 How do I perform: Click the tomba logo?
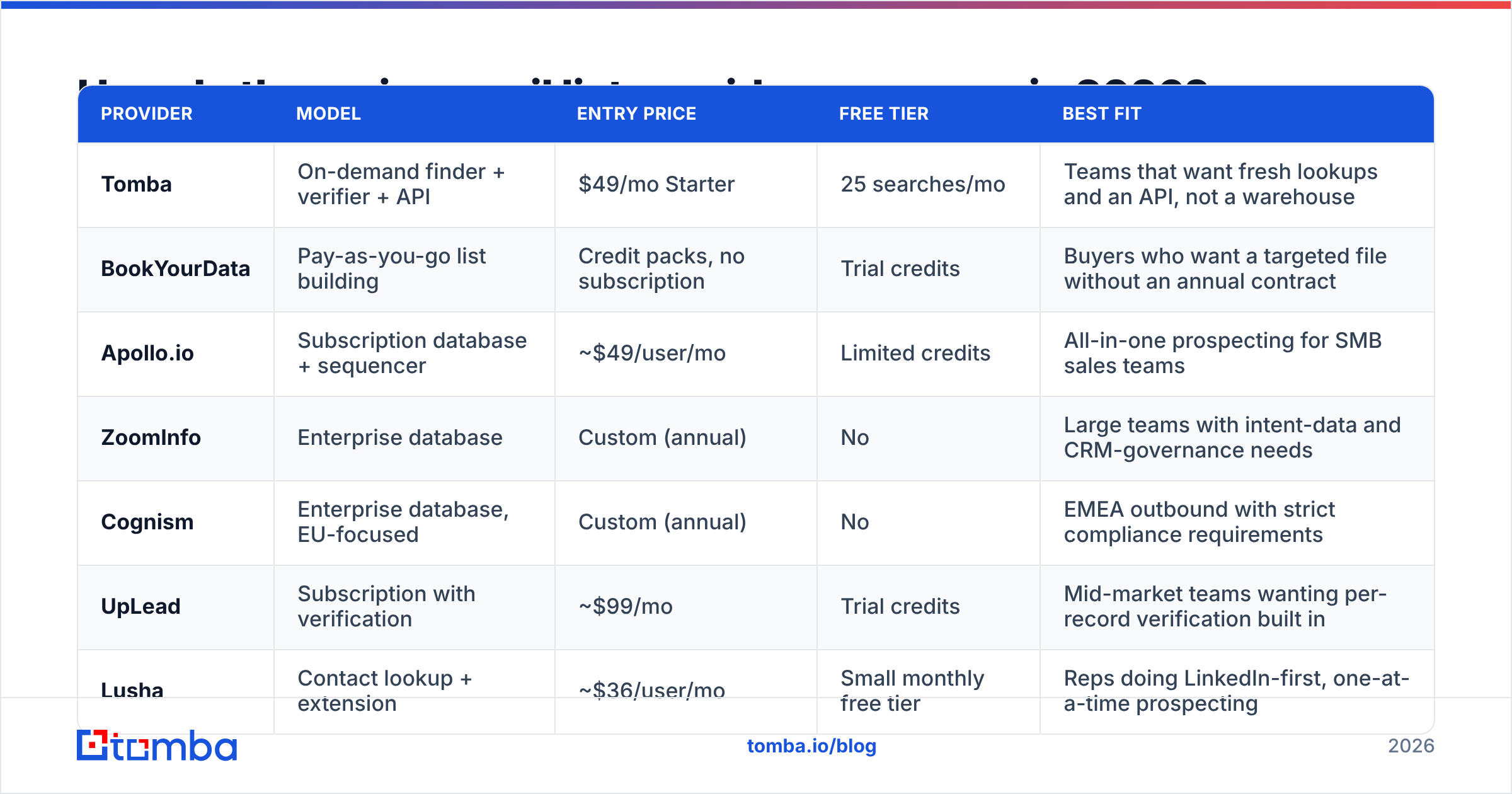pyautogui.click(x=157, y=745)
